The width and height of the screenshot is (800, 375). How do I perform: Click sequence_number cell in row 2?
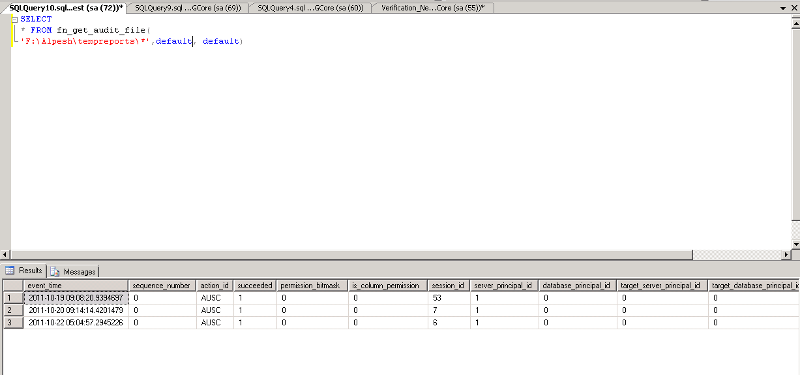point(162,310)
